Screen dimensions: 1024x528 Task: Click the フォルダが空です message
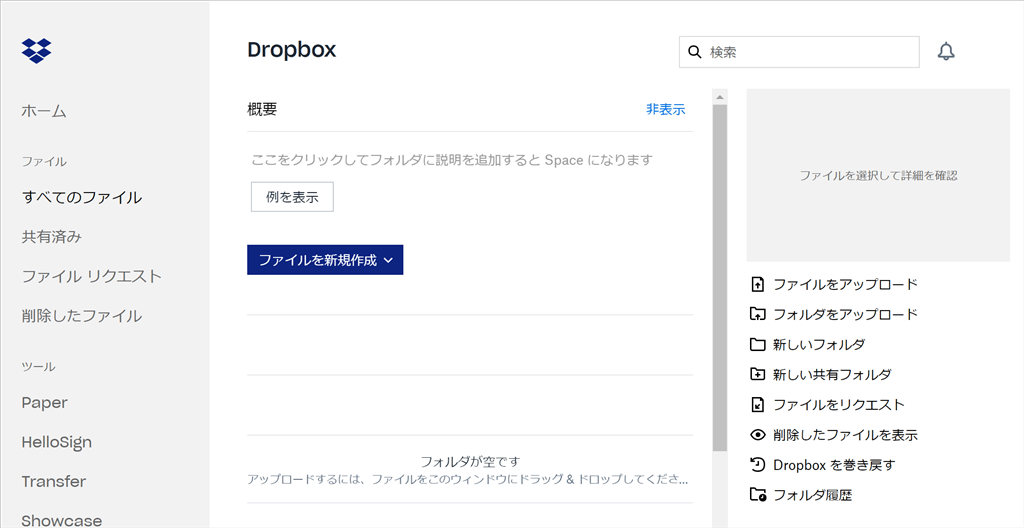click(470, 462)
